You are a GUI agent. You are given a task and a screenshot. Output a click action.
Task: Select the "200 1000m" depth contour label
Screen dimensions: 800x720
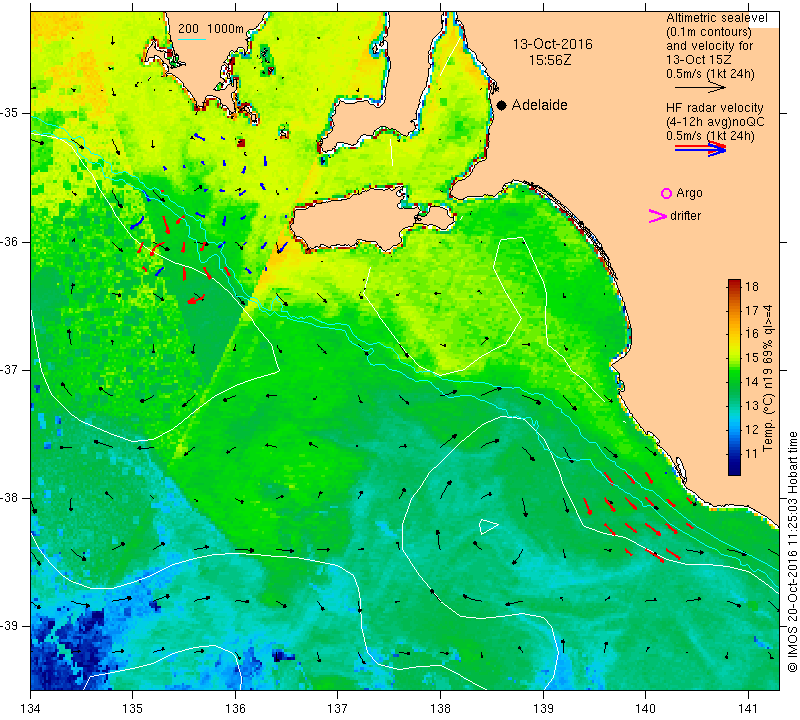coord(211,29)
